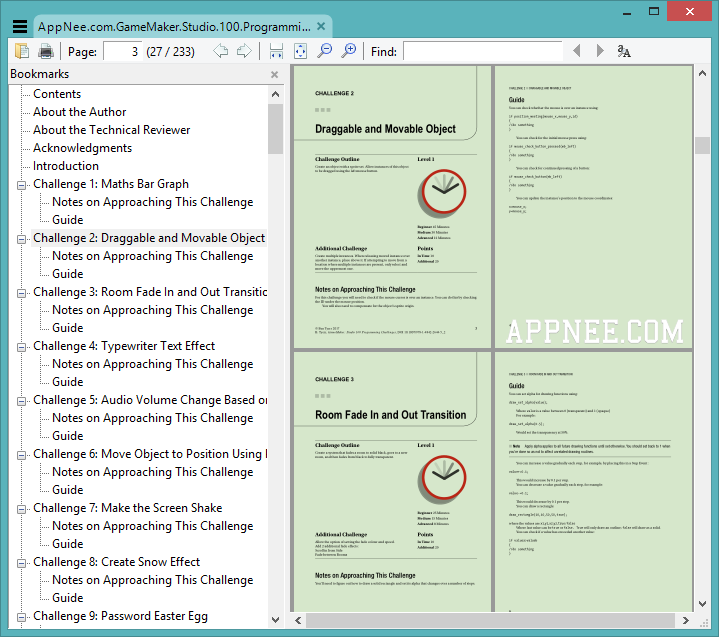Maximize the window
Viewport: 719px width, 637px height.
pyautogui.click(x=654, y=11)
